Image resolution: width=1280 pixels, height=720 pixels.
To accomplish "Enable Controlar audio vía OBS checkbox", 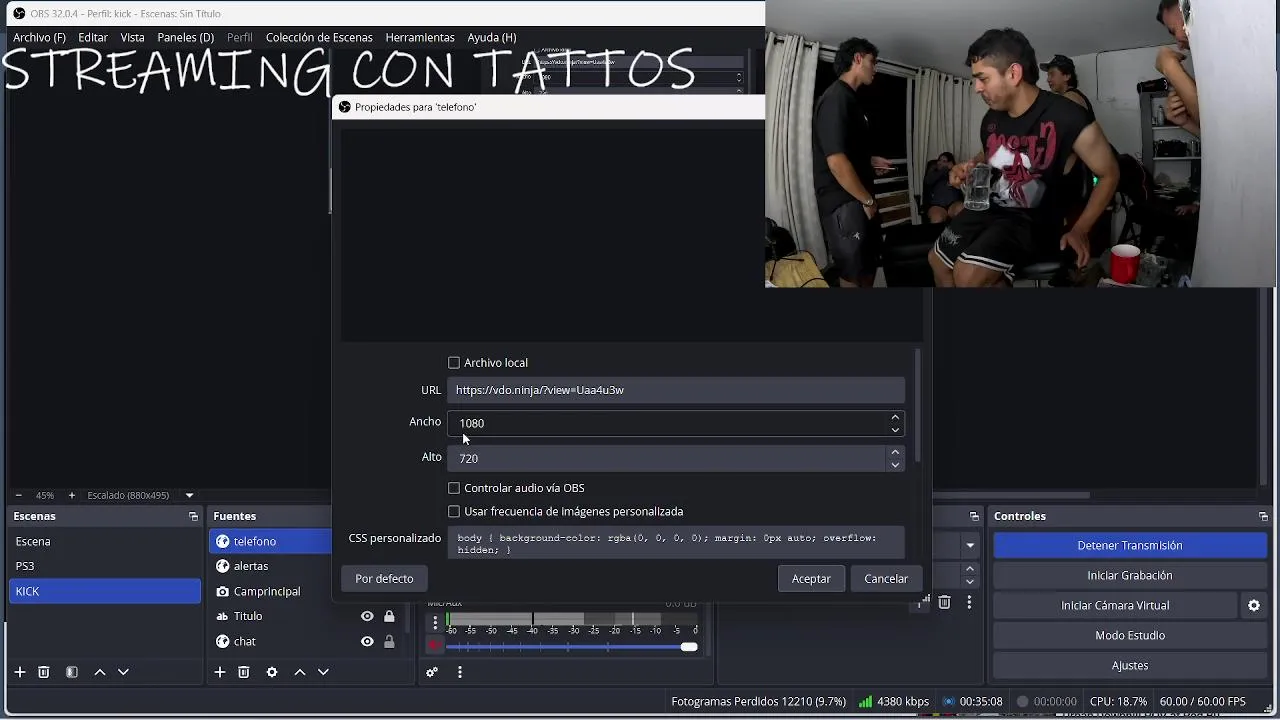I will [454, 488].
